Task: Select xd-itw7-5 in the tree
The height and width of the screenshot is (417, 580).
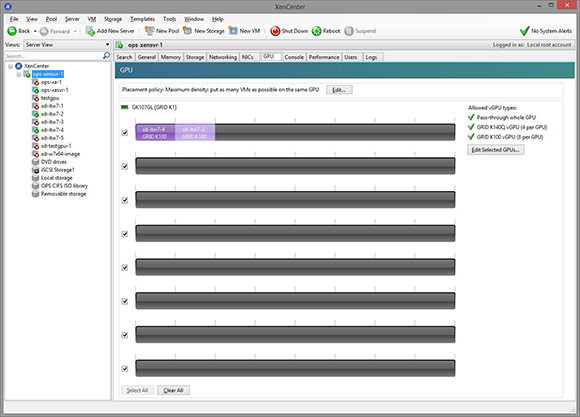Action: click(x=53, y=138)
